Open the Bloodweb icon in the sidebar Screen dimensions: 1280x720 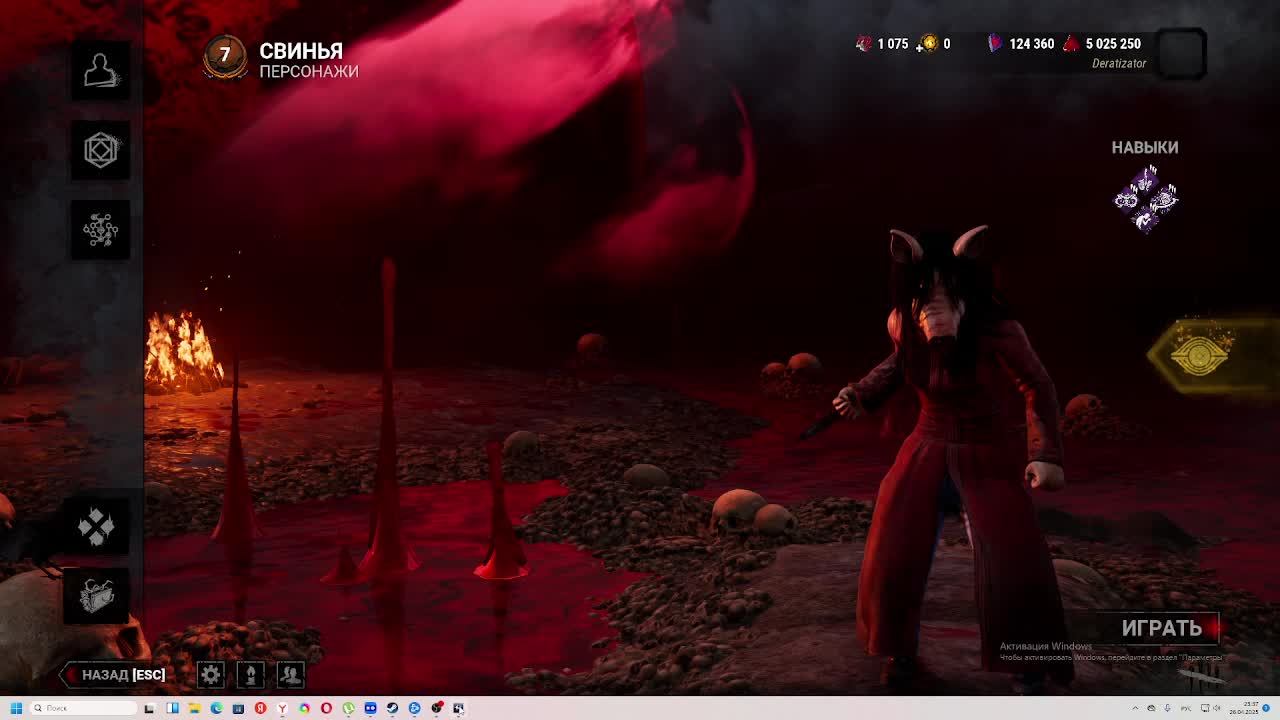click(100, 230)
